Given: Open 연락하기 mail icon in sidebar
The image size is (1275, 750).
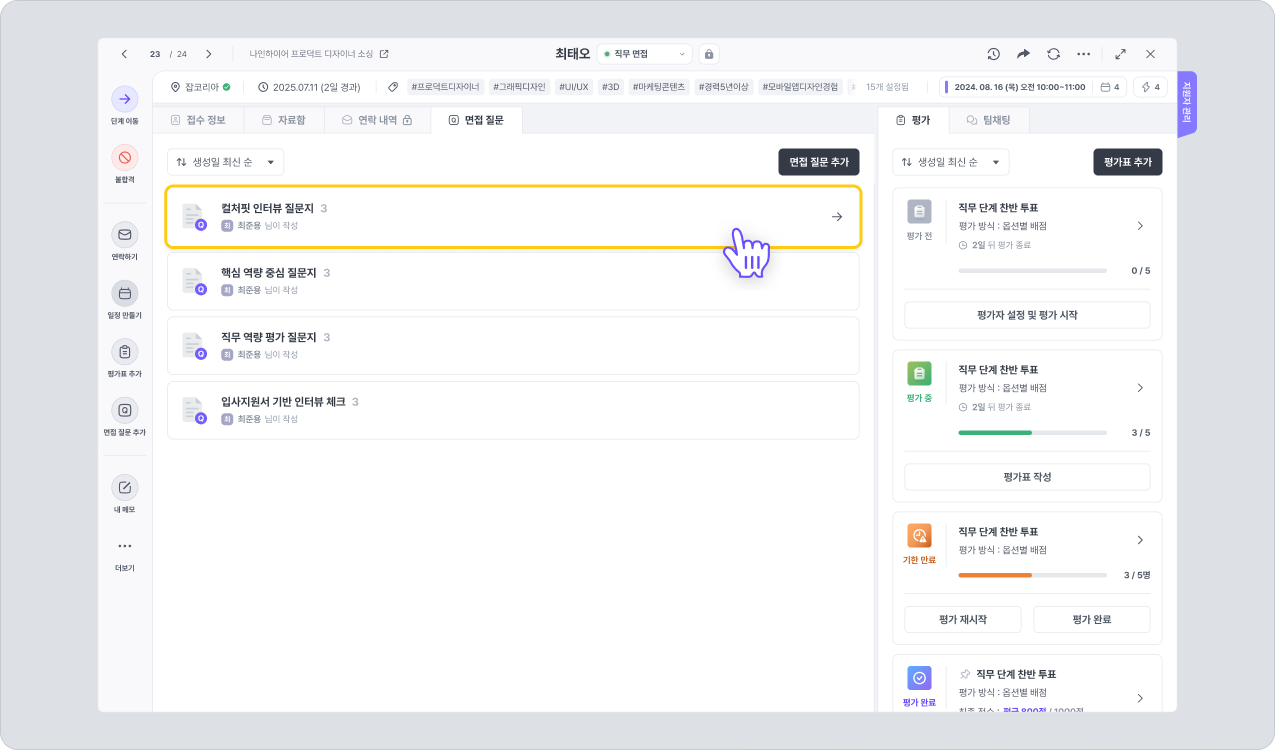Looking at the screenshot, I should (x=124, y=235).
